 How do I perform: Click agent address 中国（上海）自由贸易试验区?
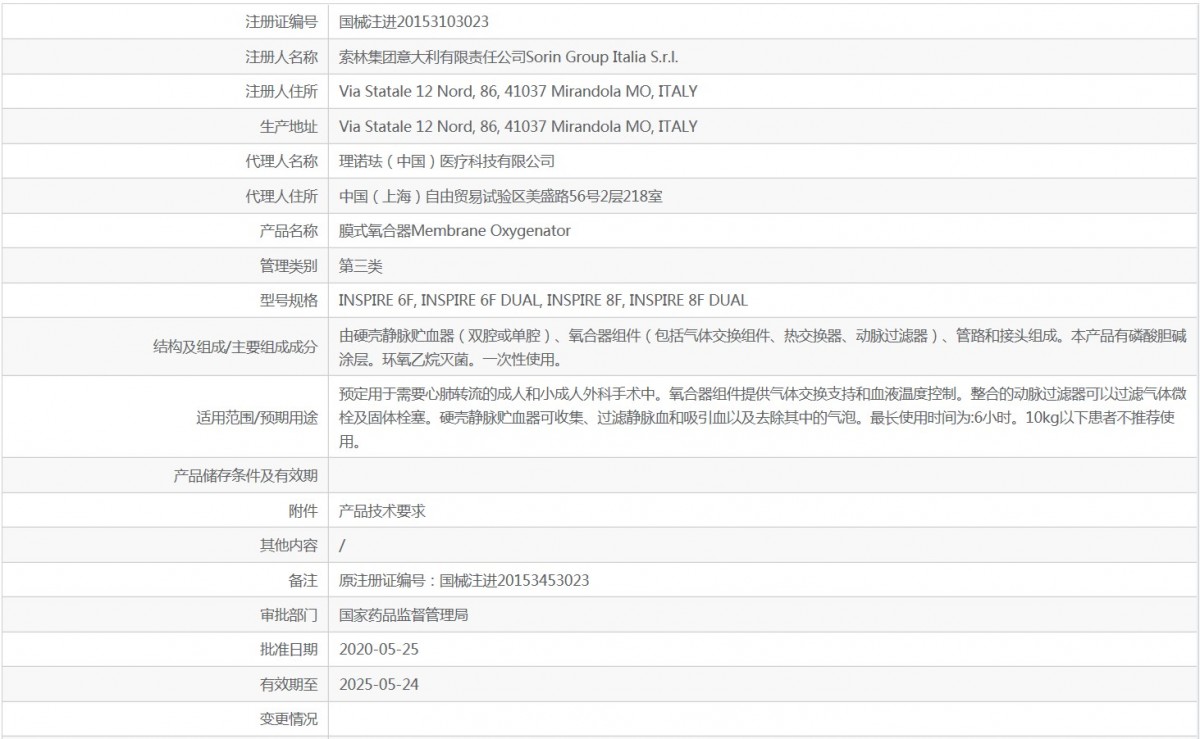[501, 196]
